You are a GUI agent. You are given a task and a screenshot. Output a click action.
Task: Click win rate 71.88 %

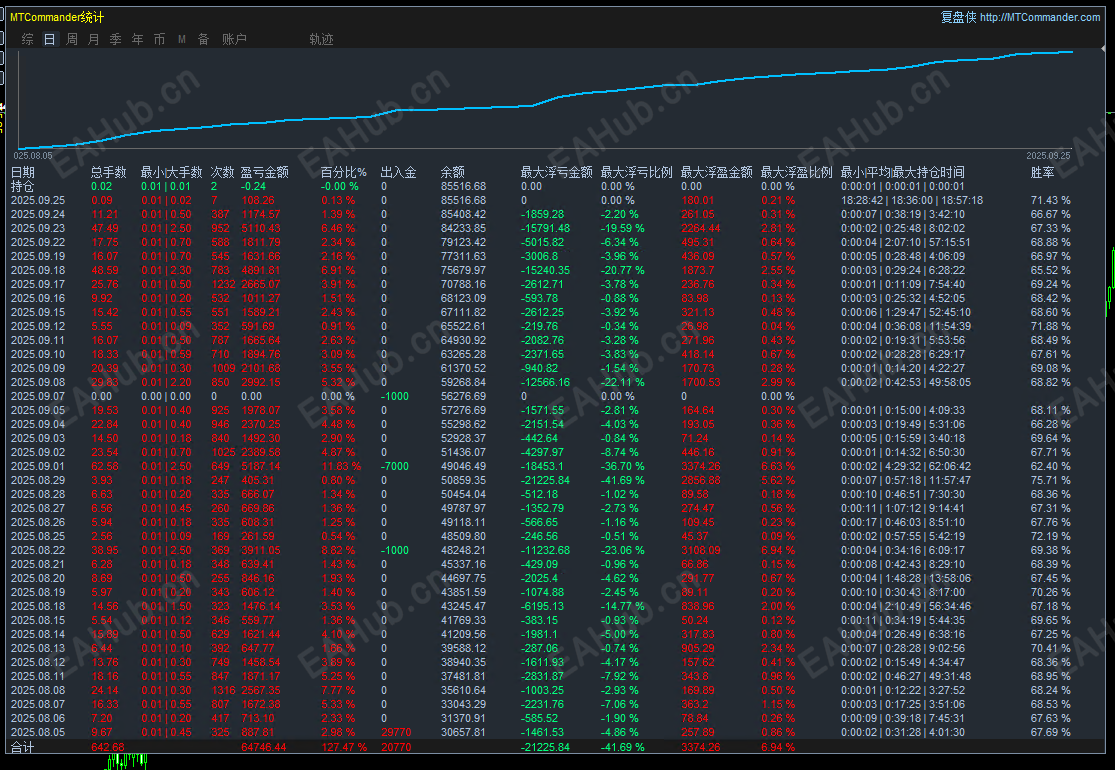click(1050, 326)
